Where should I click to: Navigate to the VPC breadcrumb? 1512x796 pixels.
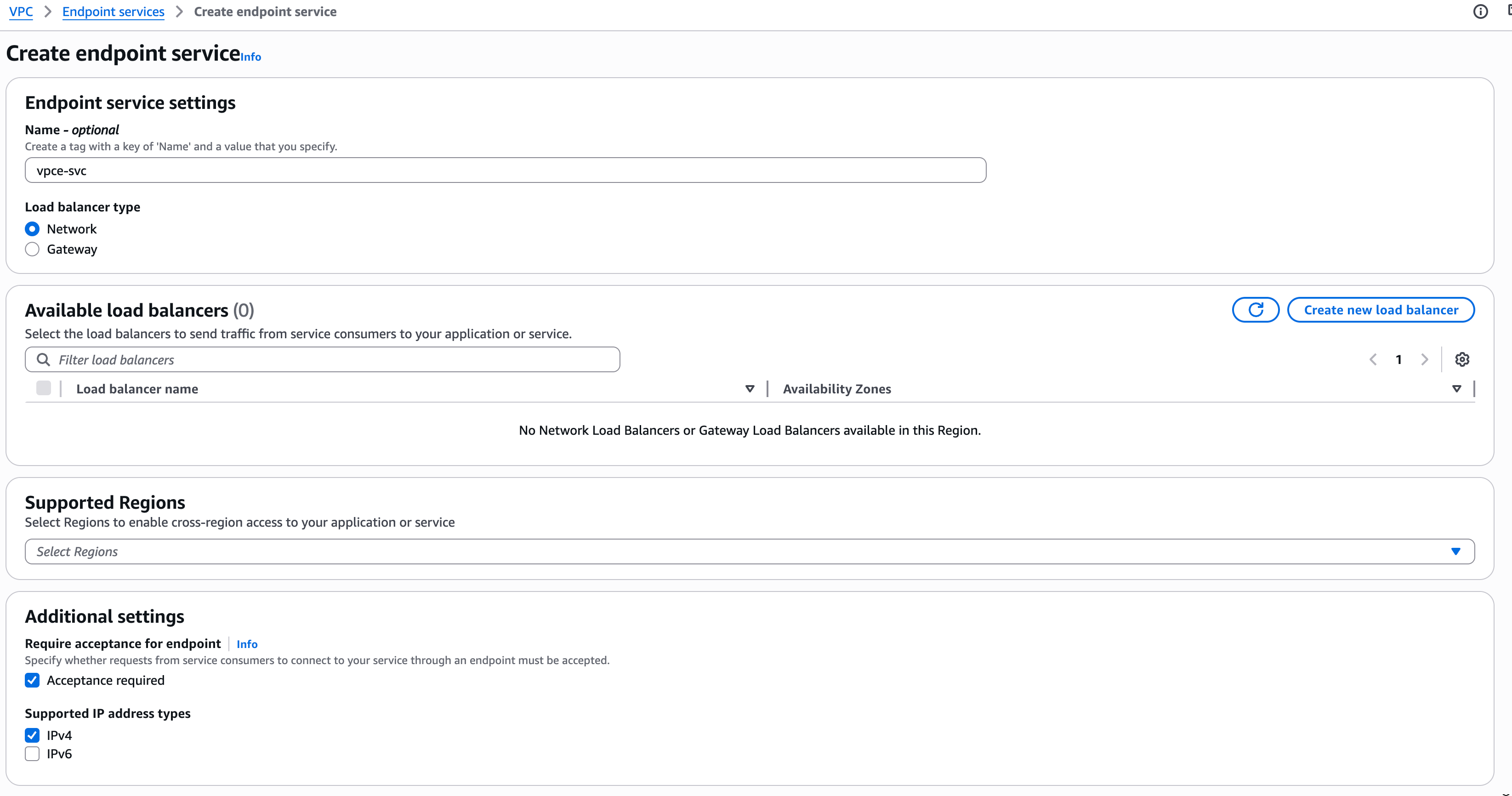coord(21,11)
